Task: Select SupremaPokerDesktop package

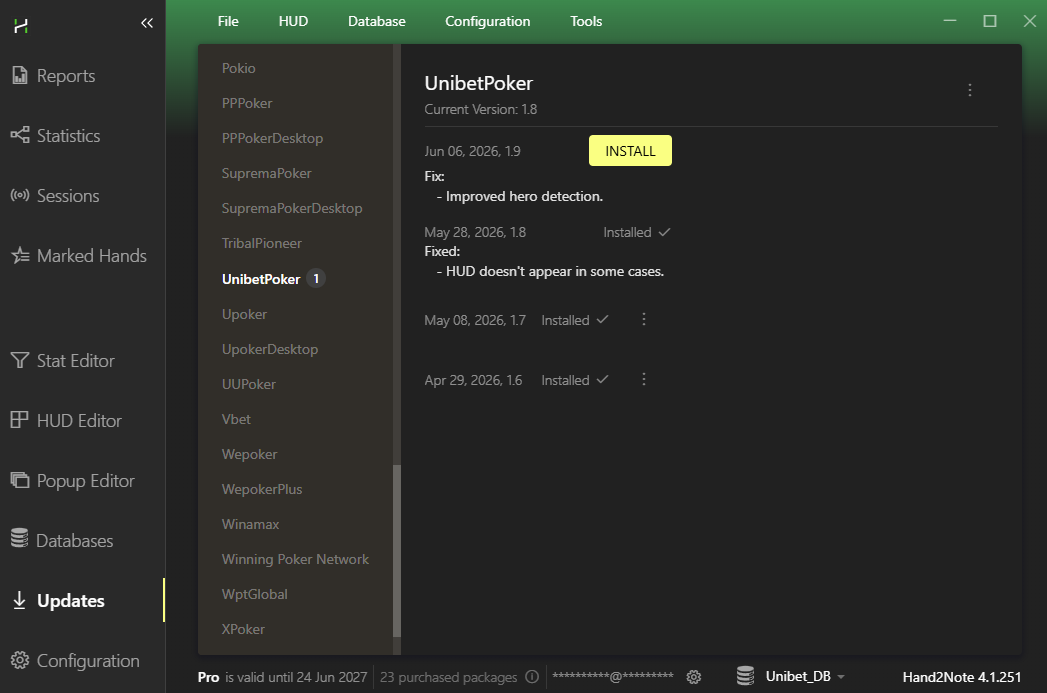Action: (292, 208)
